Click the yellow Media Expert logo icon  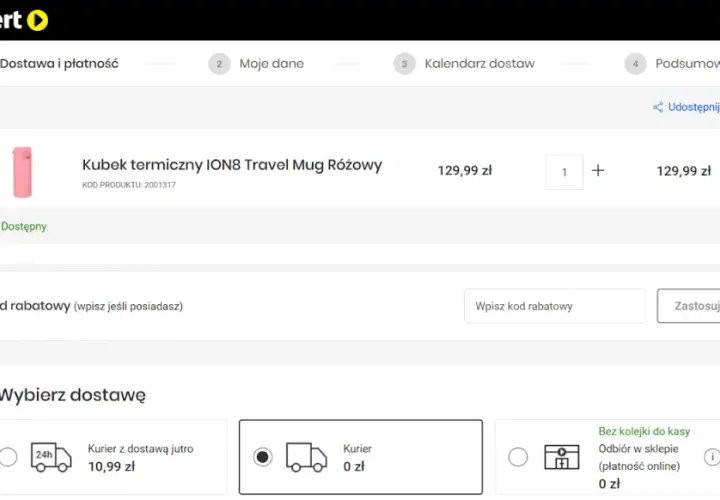(37, 20)
